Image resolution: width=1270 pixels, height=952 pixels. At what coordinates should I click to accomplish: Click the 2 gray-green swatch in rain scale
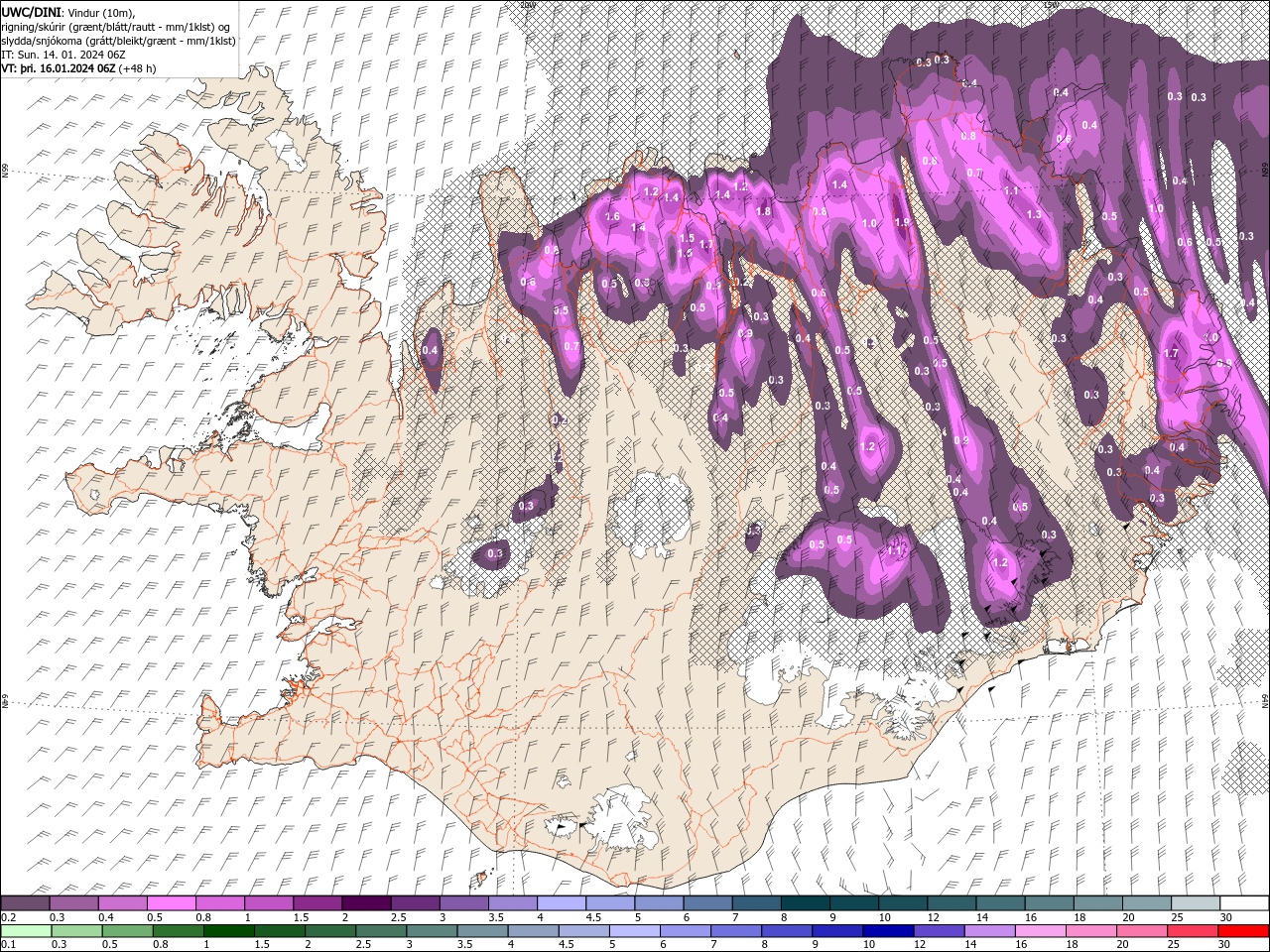point(331,930)
